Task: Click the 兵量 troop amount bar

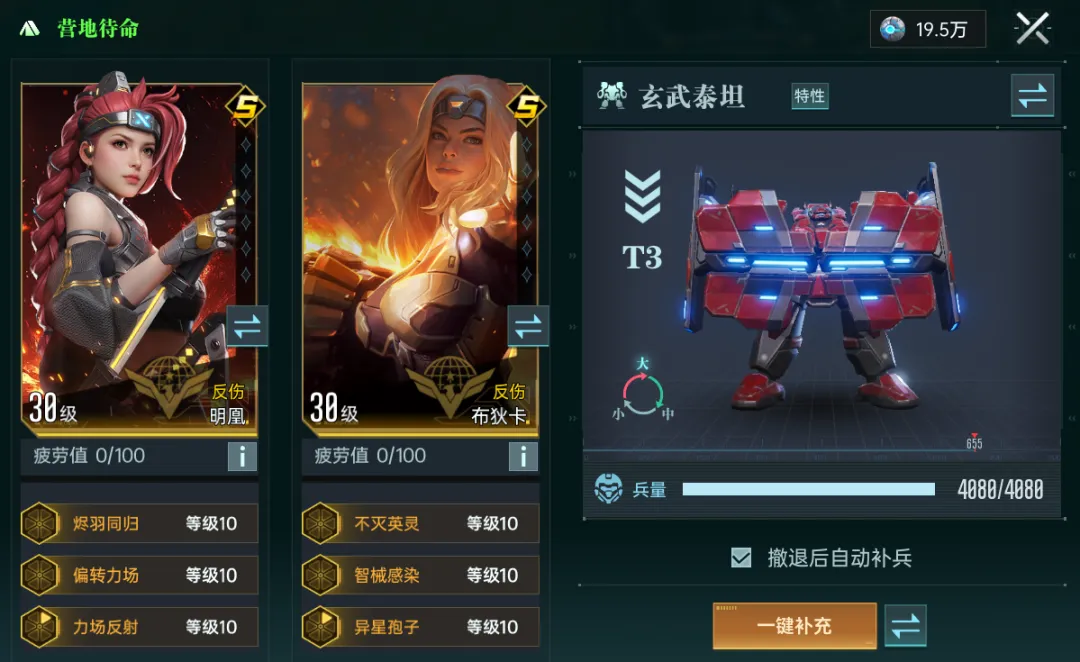Action: pyautogui.click(x=809, y=489)
